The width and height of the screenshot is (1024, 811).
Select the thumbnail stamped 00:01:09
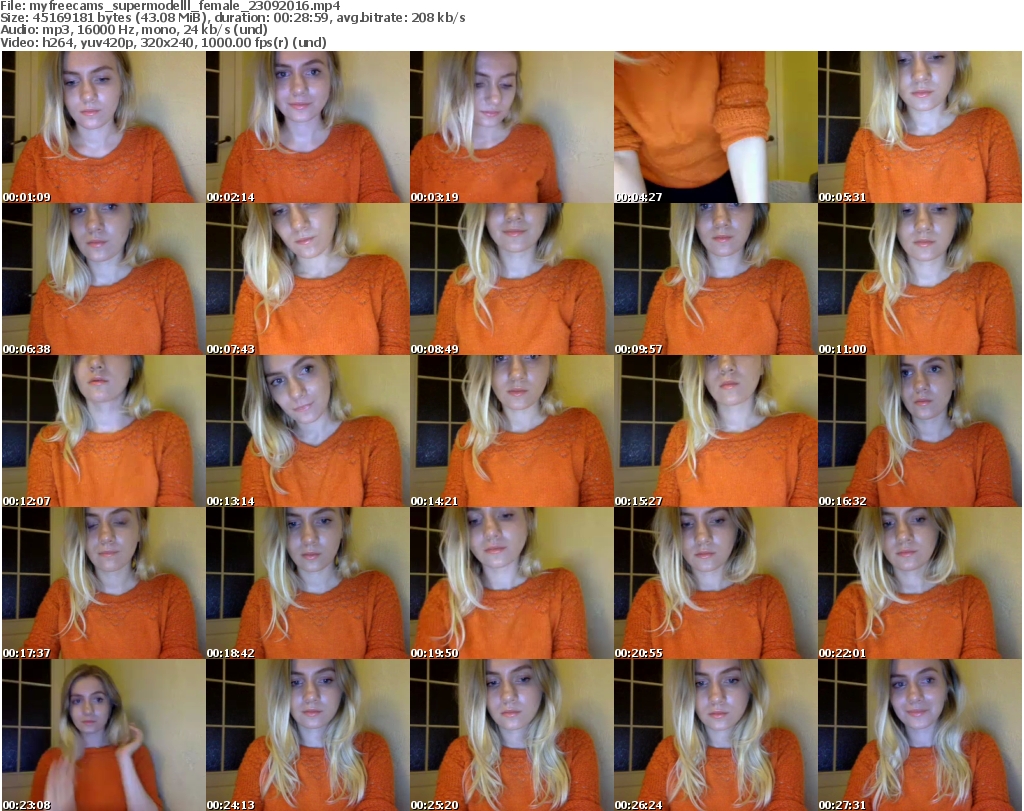click(103, 127)
